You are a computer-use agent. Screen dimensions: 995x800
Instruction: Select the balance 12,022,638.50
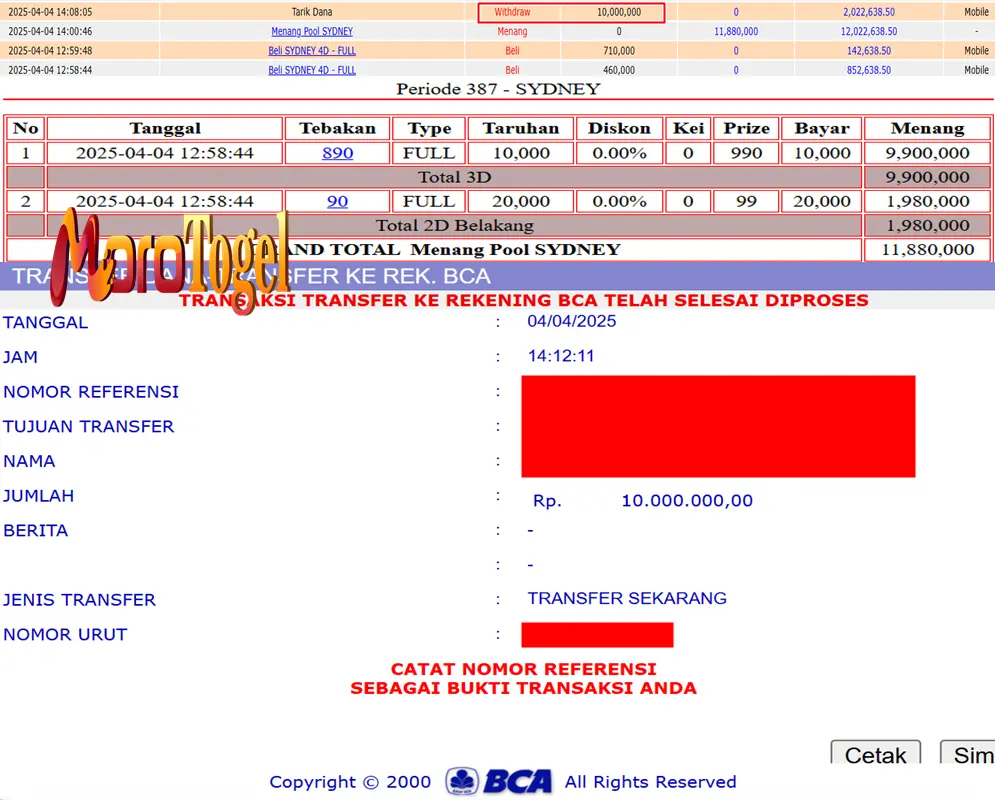point(869,31)
